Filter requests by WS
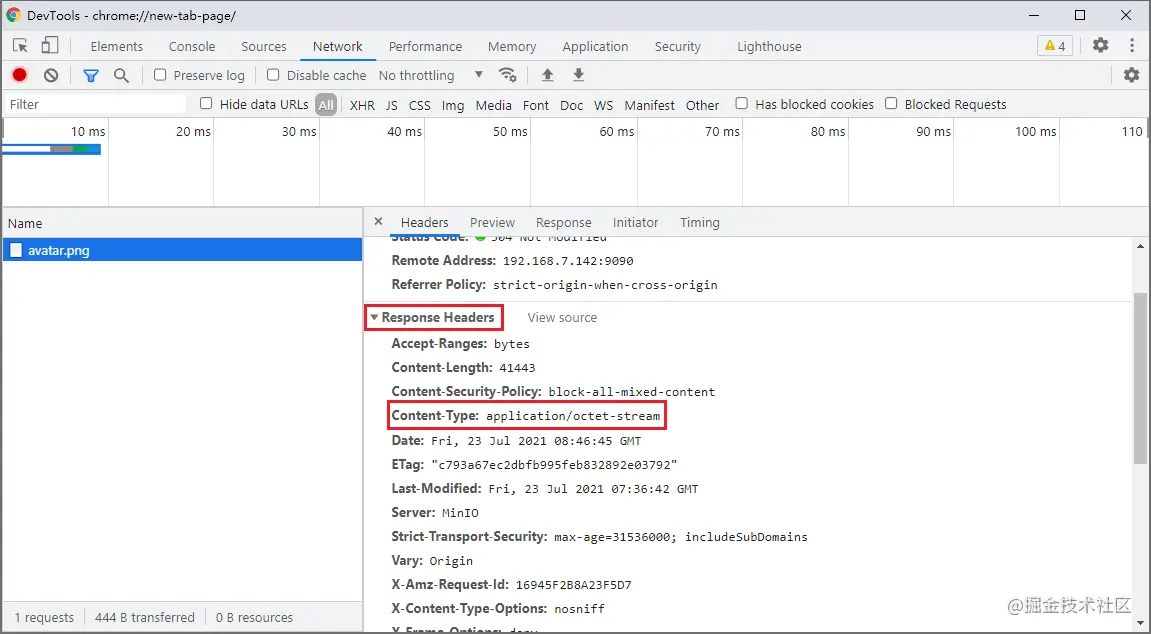This screenshot has height=634, width=1151. tap(603, 105)
